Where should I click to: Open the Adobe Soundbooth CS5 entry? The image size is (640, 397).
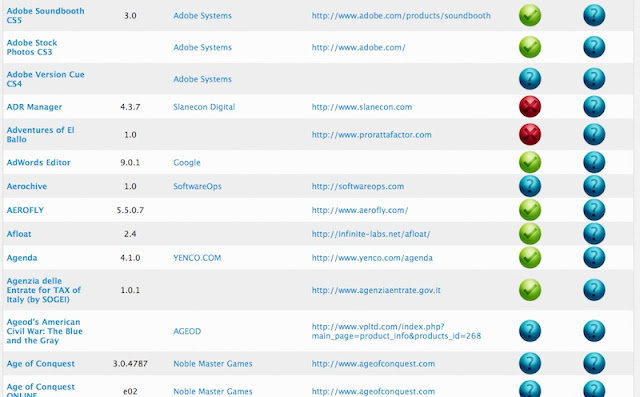45,16
